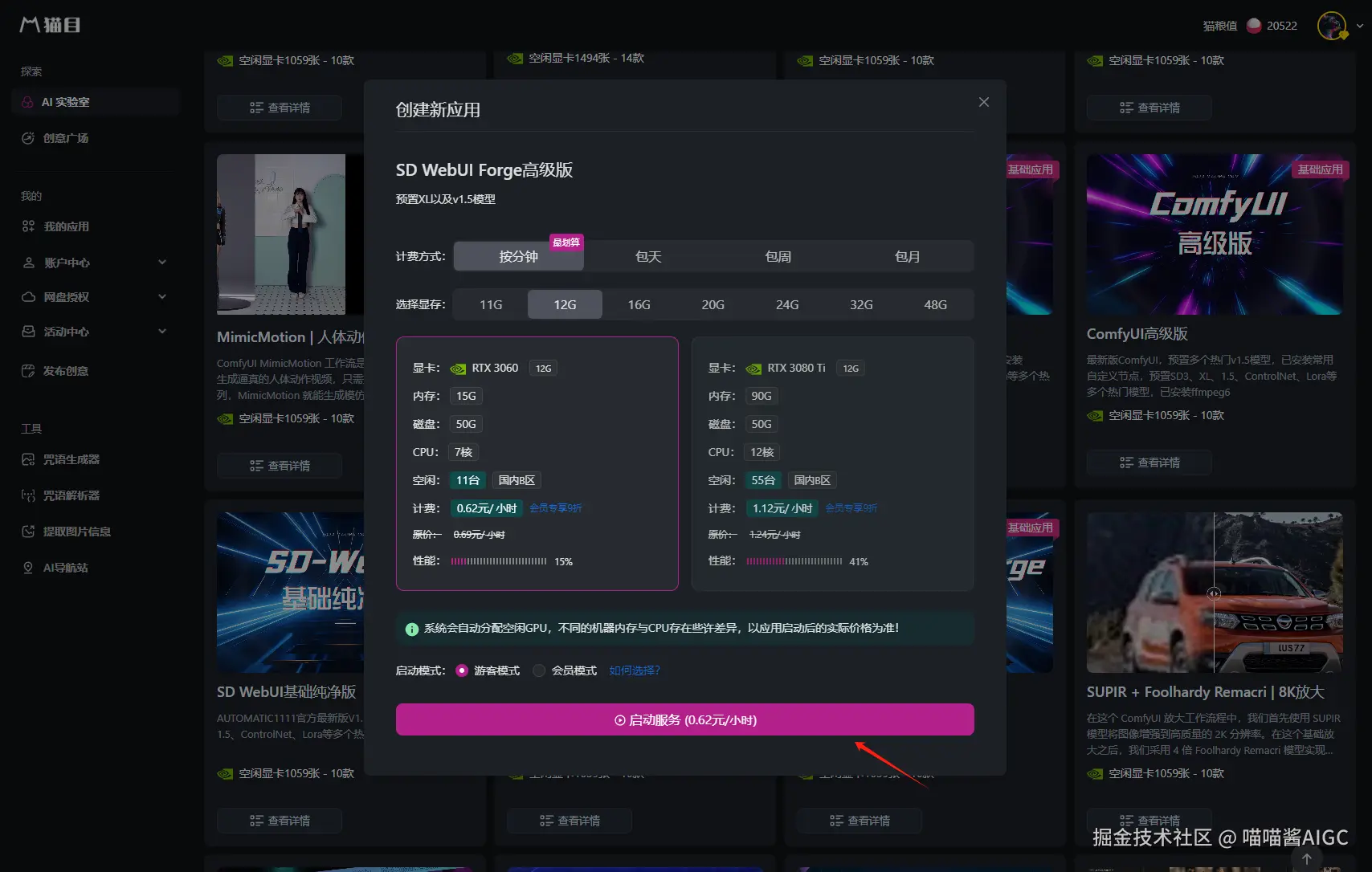Open the 提取图片信息 tool icon

(28, 532)
